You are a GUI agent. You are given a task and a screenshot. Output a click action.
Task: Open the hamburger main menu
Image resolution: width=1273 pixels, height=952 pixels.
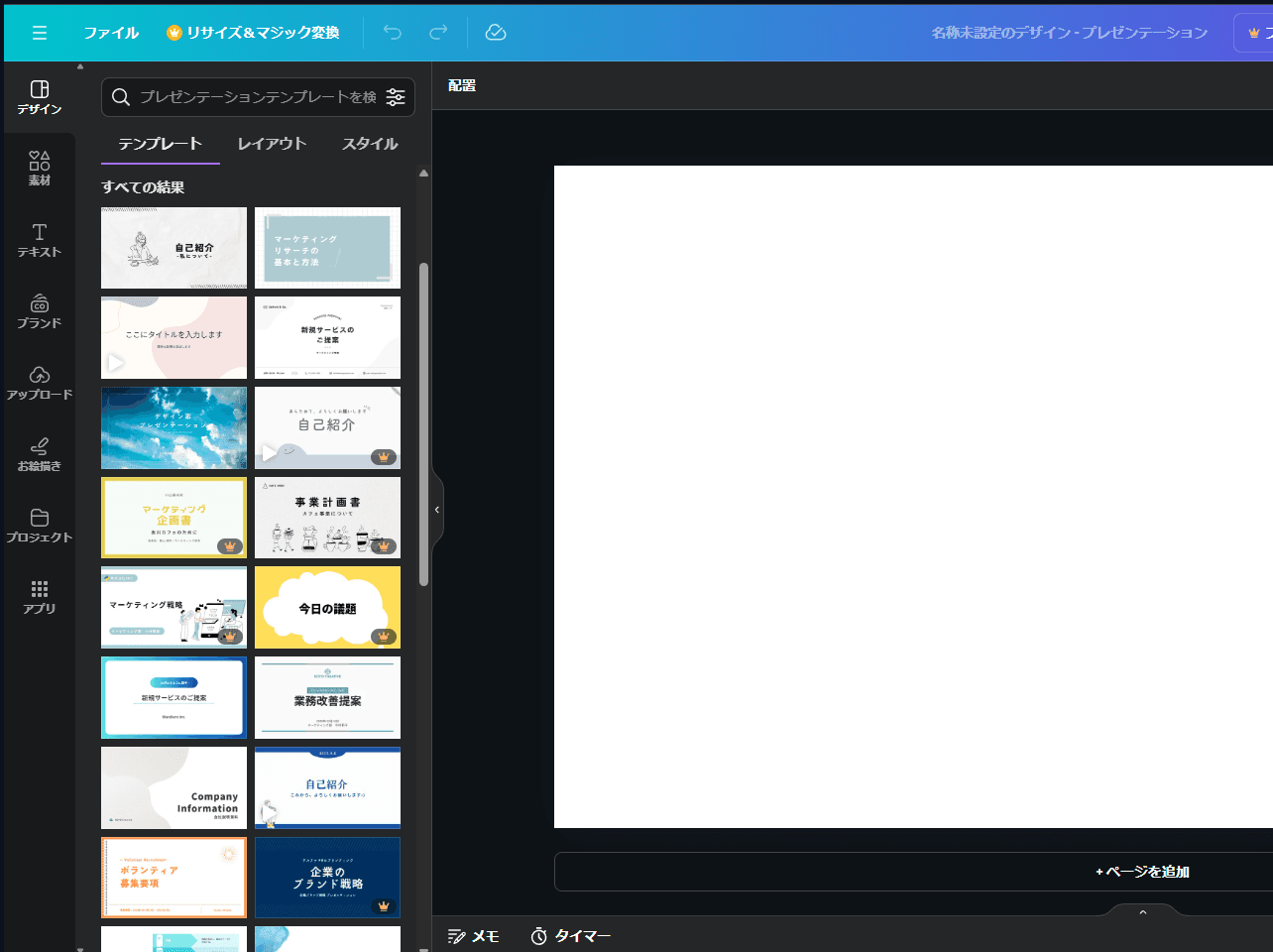pyautogui.click(x=40, y=33)
